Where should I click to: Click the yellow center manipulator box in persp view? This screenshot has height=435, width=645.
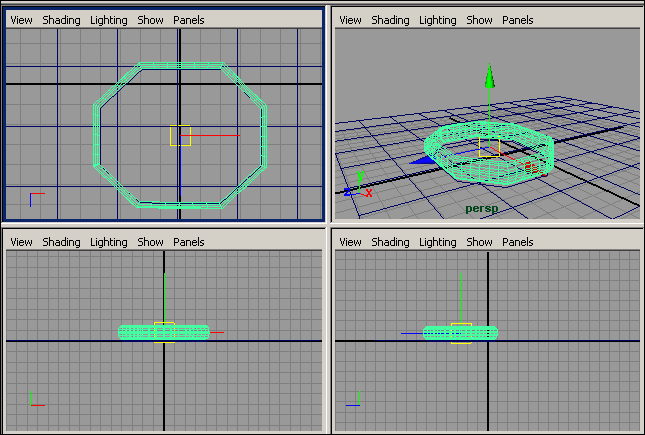tap(489, 147)
